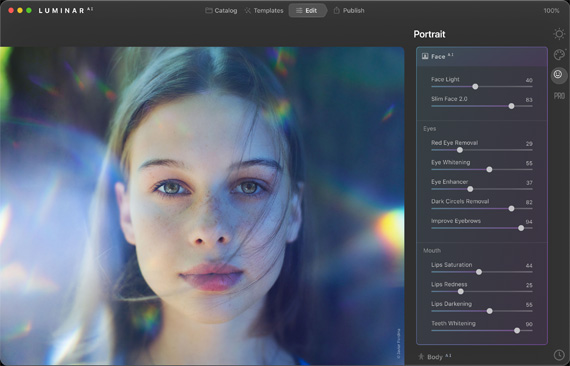The width and height of the screenshot is (570, 366).
Task: Open the Creative tools palette icon
Action: tap(559, 55)
